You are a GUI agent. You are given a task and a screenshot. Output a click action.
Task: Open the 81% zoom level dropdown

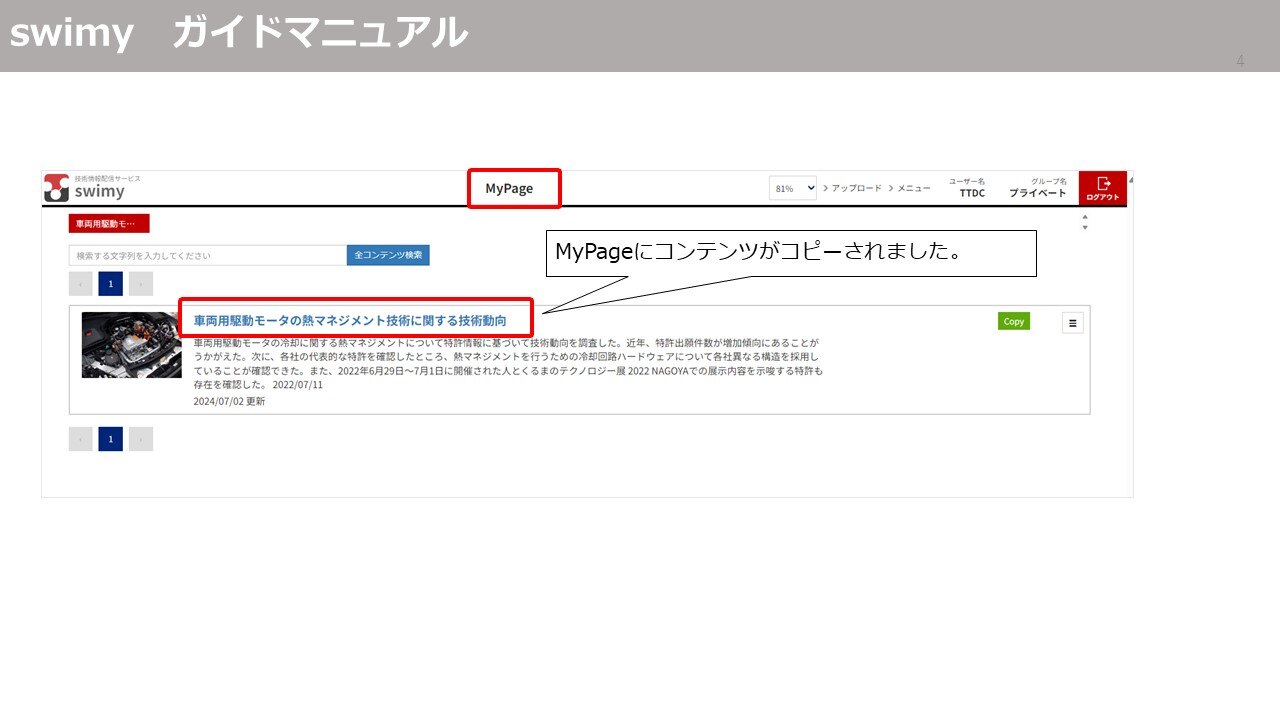(792, 188)
